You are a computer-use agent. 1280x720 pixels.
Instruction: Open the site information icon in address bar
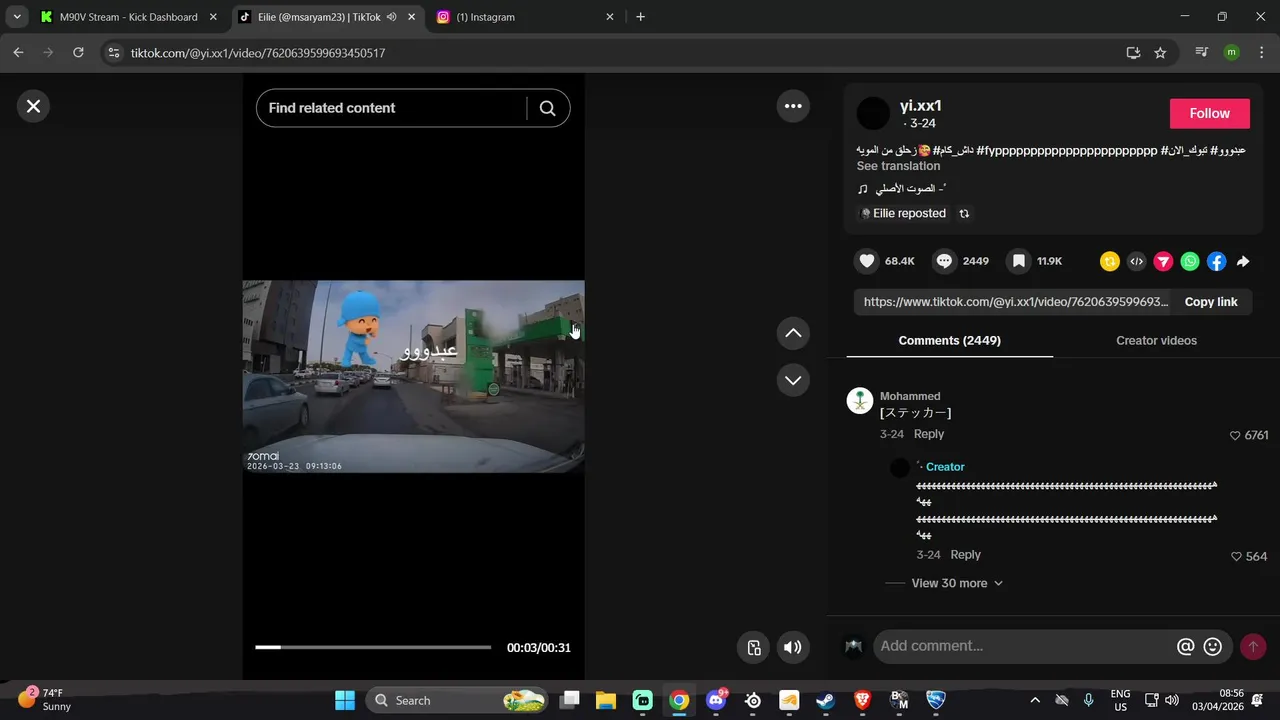pyautogui.click(x=113, y=53)
